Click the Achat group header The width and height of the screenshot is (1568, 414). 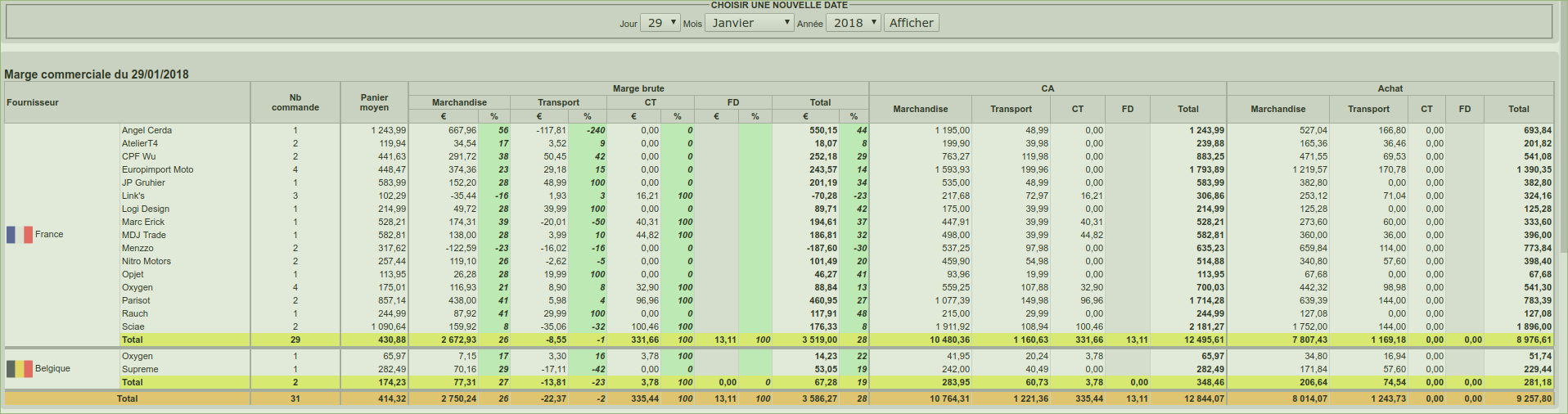pyautogui.click(x=1390, y=88)
